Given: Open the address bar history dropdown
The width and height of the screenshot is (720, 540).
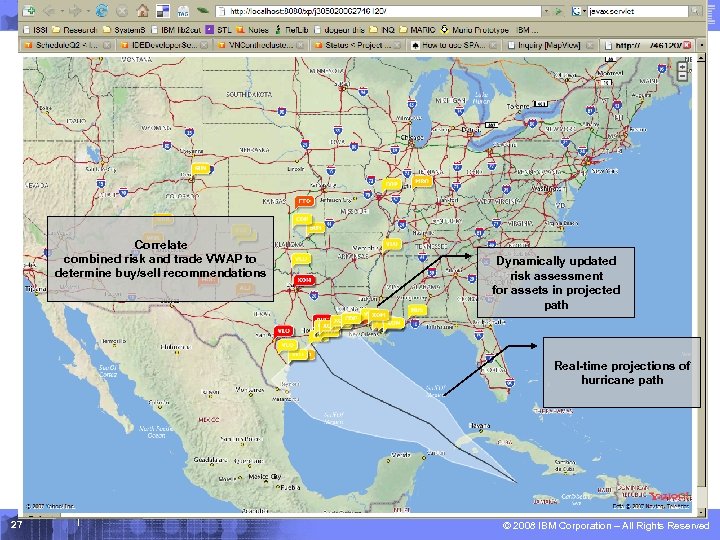Looking at the screenshot, I should 546,11.
